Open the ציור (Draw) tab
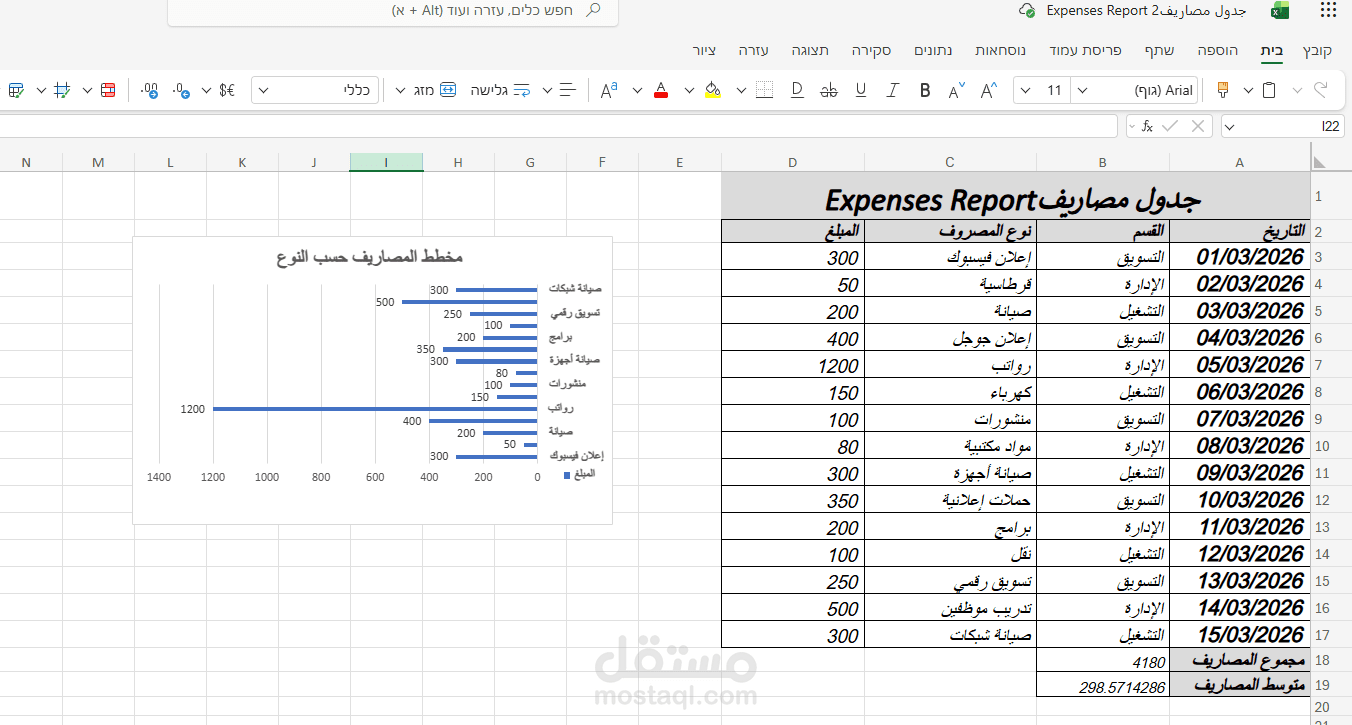This screenshot has width=1352, height=725. click(704, 50)
